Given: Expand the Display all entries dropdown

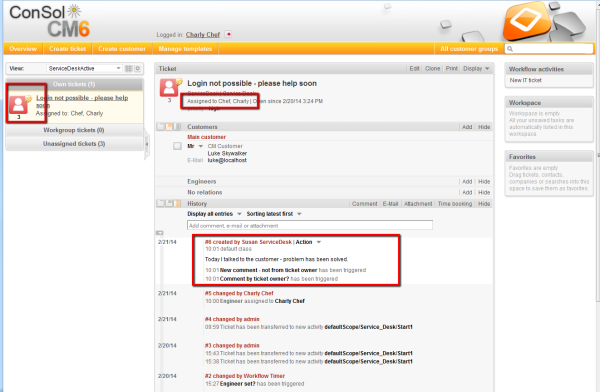Looking at the screenshot, I should pos(214,214).
